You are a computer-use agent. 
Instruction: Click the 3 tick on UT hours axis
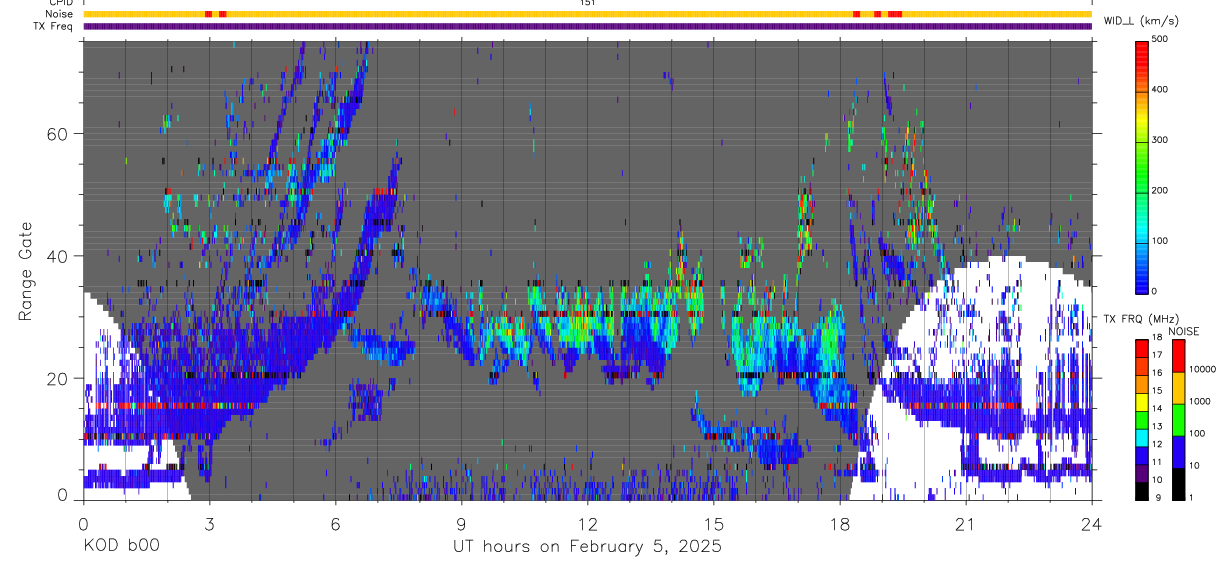(x=209, y=523)
